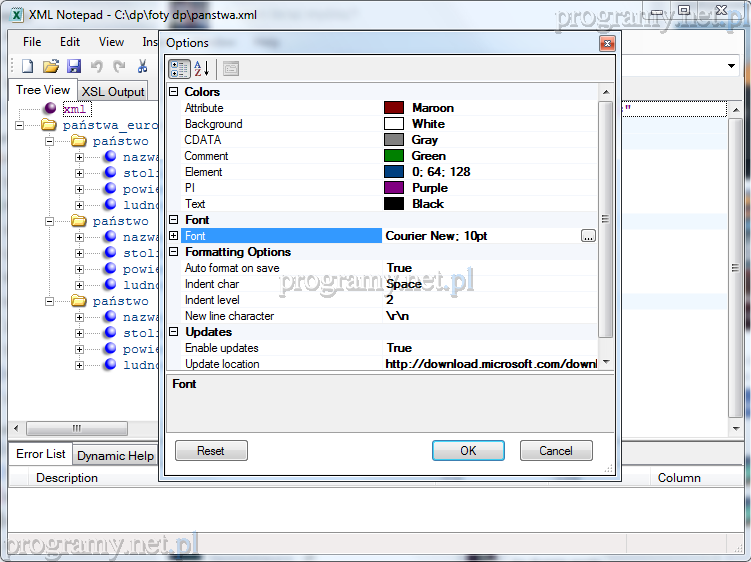Click the Open file folder icon
Screen dimensions: 751x562
(x=50, y=66)
